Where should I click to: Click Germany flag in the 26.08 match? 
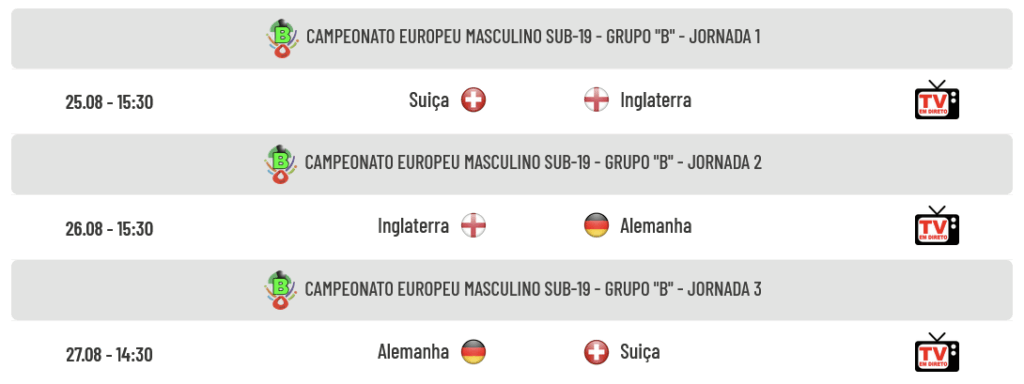[596, 226]
